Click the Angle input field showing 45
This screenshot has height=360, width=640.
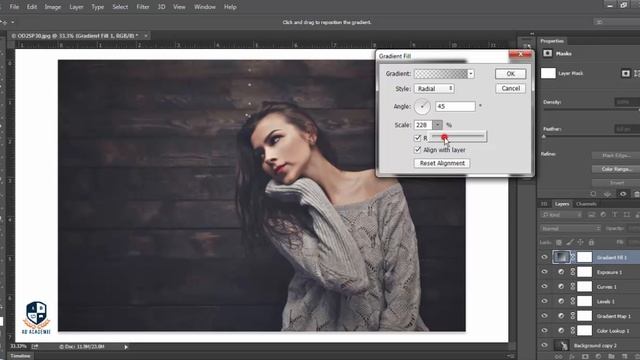pos(455,107)
